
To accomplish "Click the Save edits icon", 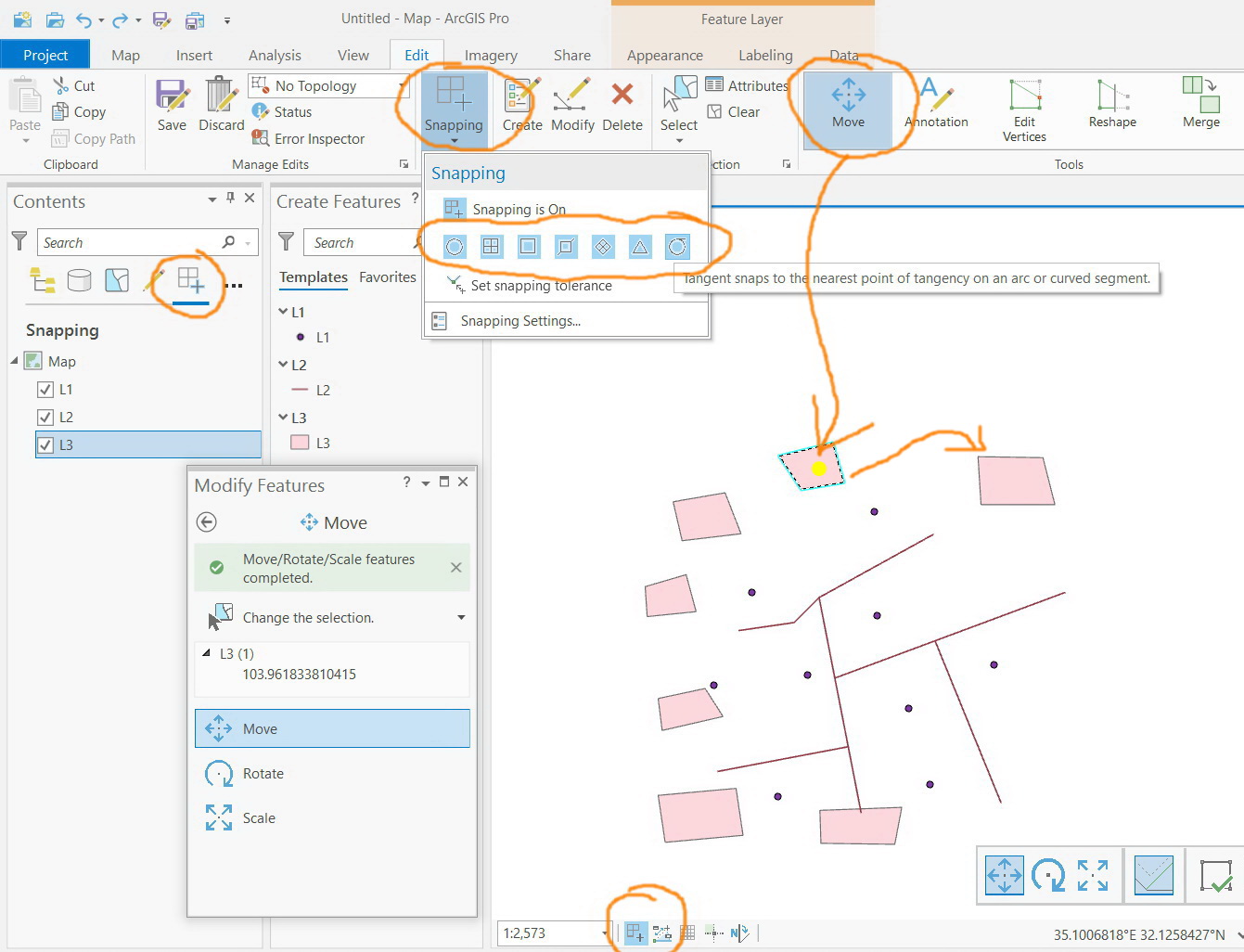I will pyautogui.click(x=172, y=104).
